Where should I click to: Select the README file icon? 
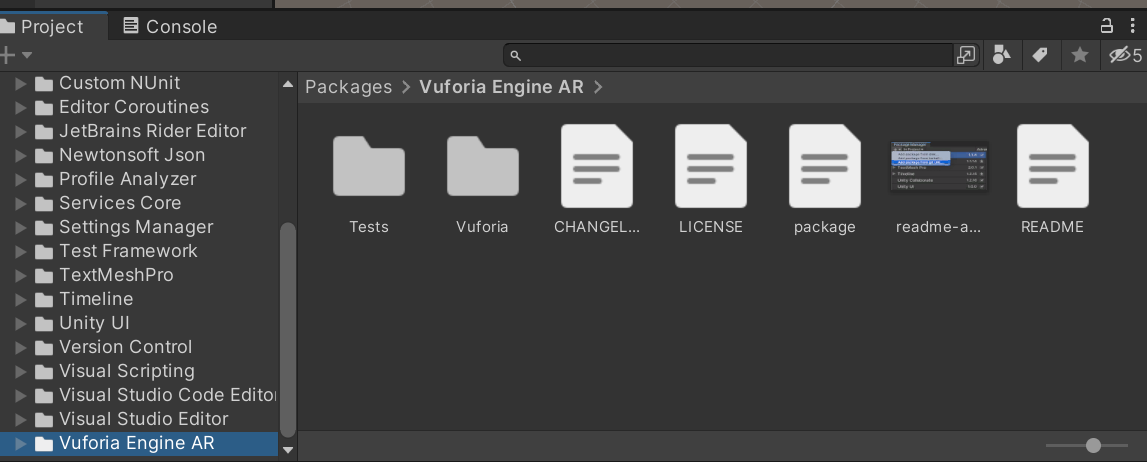[x=1053, y=166]
